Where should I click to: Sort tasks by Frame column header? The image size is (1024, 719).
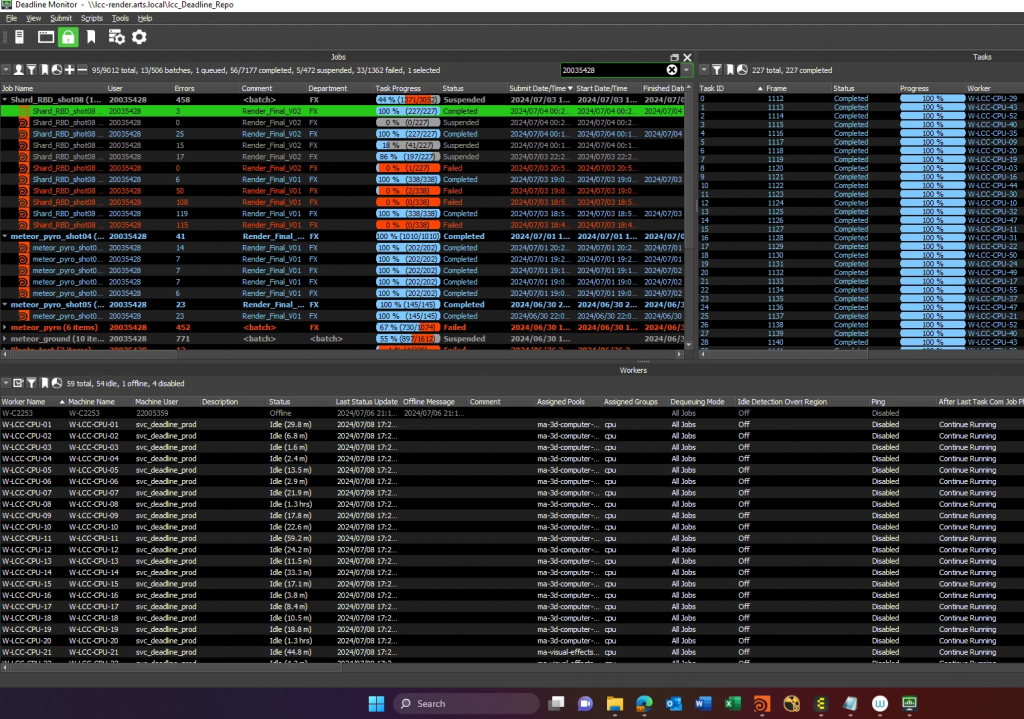pyautogui.click(x=798, y=88)
